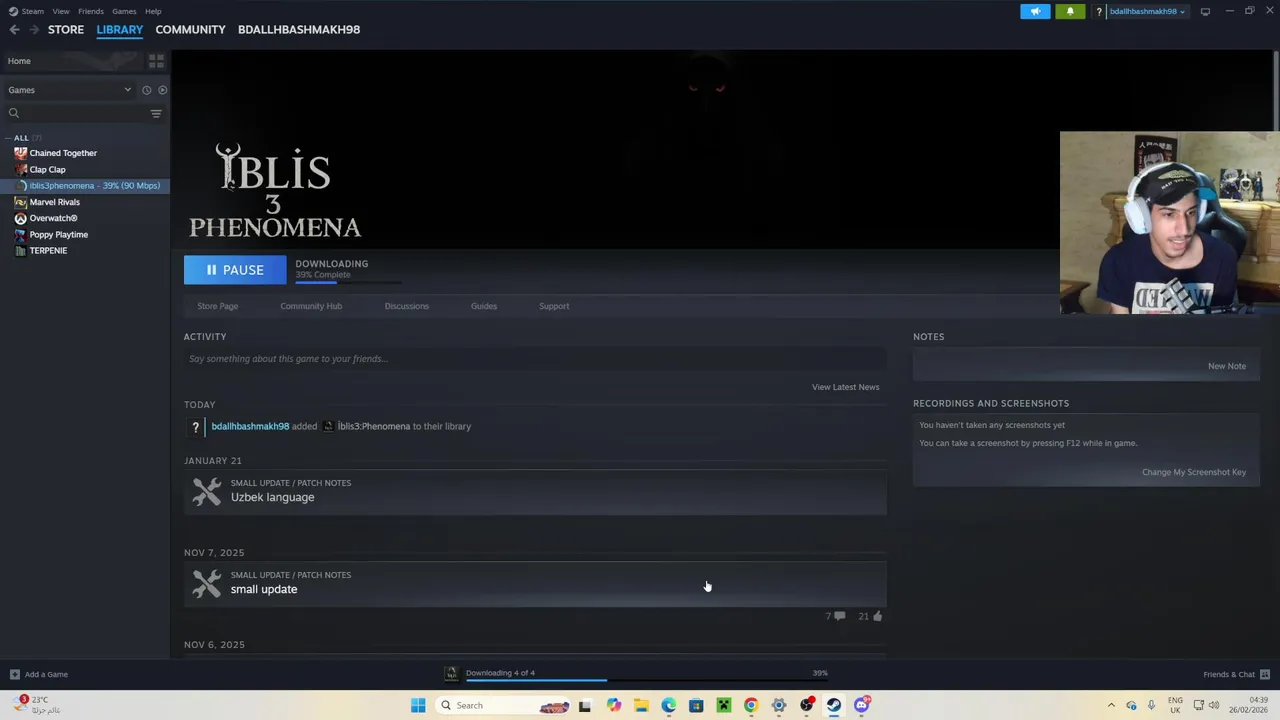Click the question mark avatar icon
Image resolution: width=1280 pixels, height=720 pixels.
1099,12
